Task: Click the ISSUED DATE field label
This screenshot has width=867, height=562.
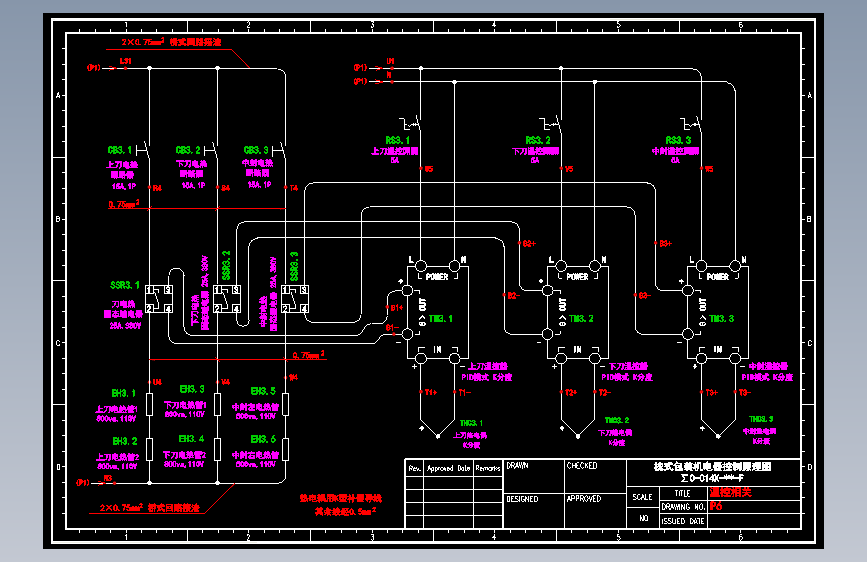Action: [x=683, y=521]
